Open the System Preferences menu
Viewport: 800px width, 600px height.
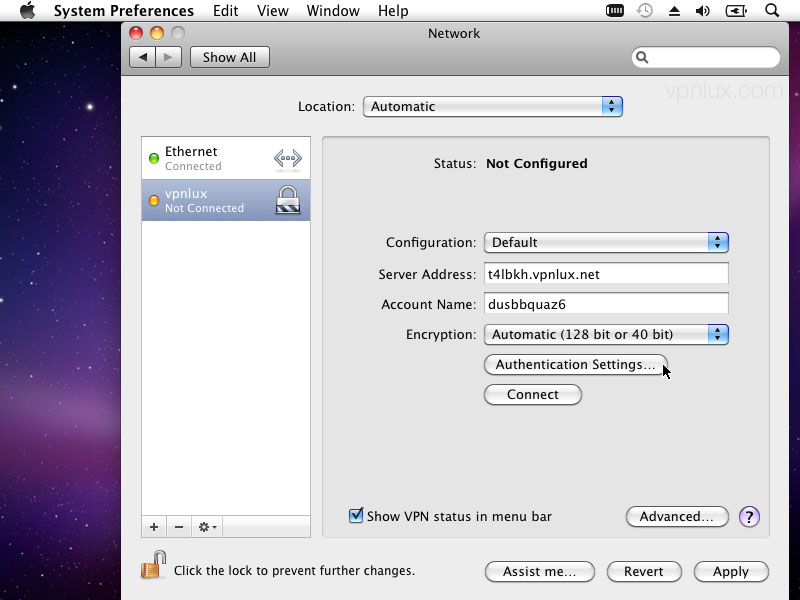[124, 11]
